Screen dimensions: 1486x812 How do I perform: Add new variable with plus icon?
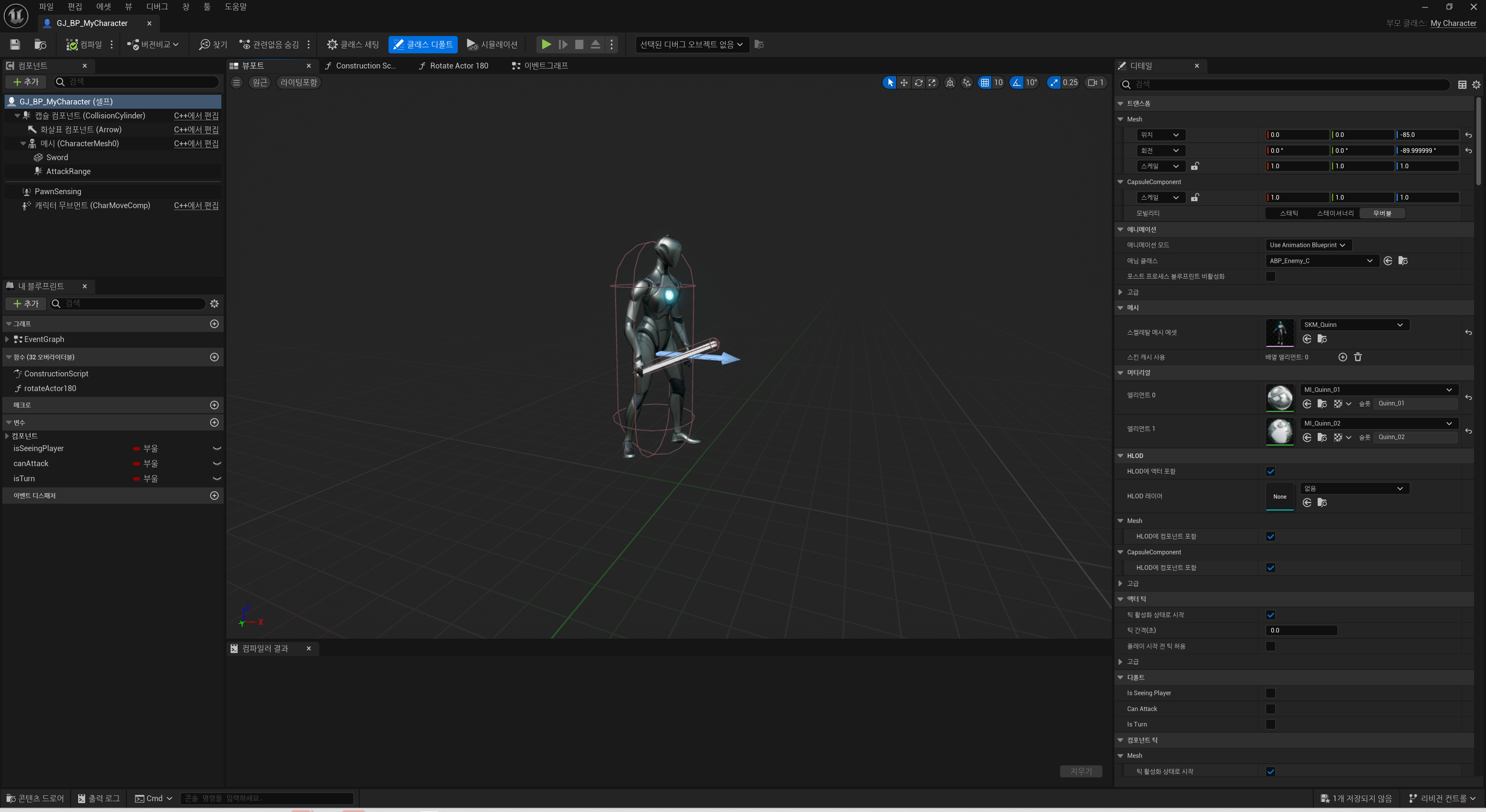pyautogui.click(x=215, y=423)
